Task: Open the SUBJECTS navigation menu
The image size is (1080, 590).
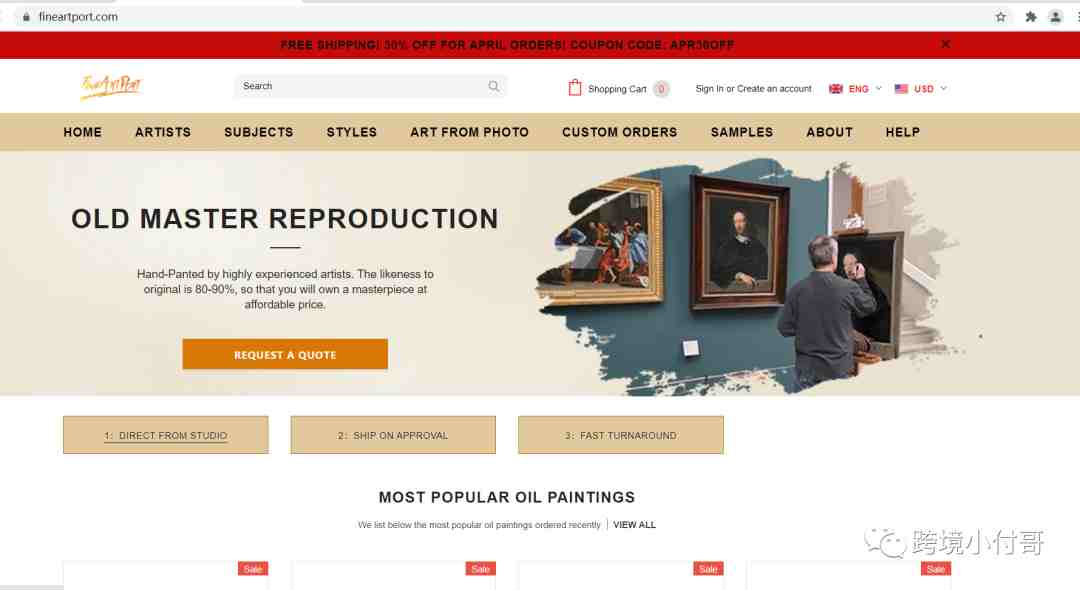Action: point(258,132)
